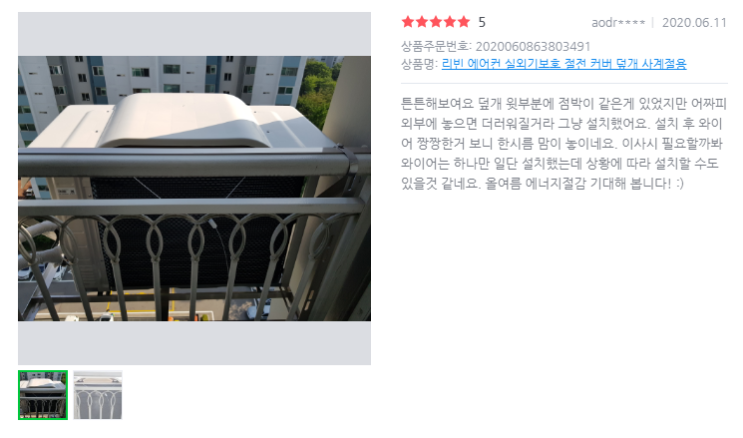743x438 pixels.
Task: Click the review text starting with 튼튼해보여요
Action: pyautogui.click(x=563, y=143)
